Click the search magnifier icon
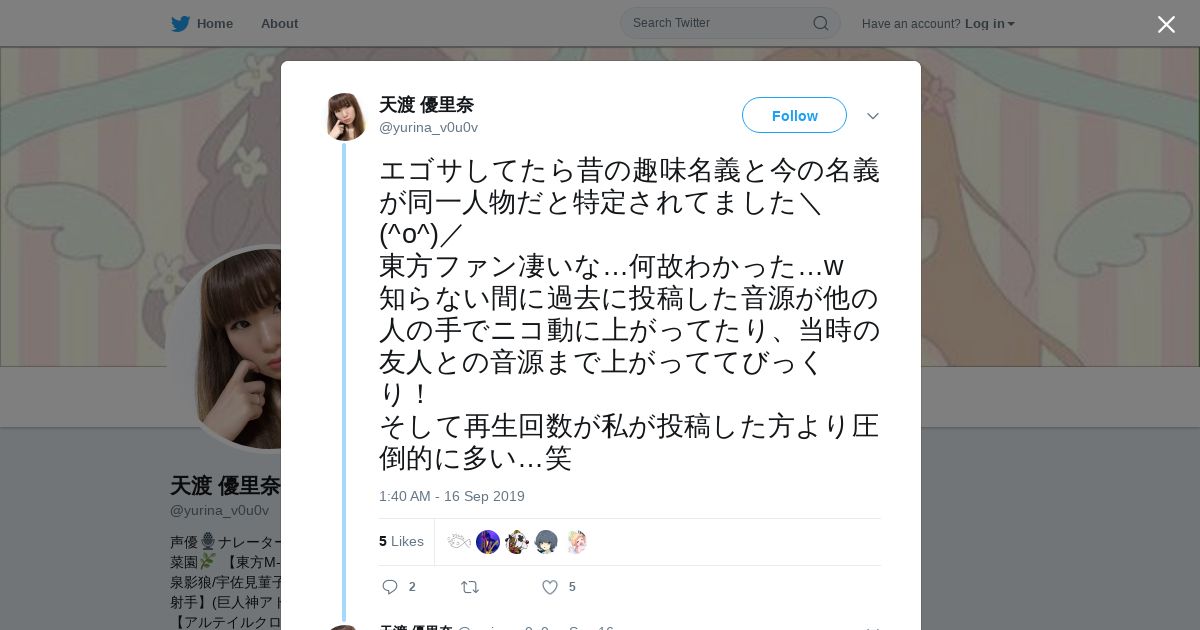Image resolution: width=1200 pixels, height=630 pixels. coord(820,23)
